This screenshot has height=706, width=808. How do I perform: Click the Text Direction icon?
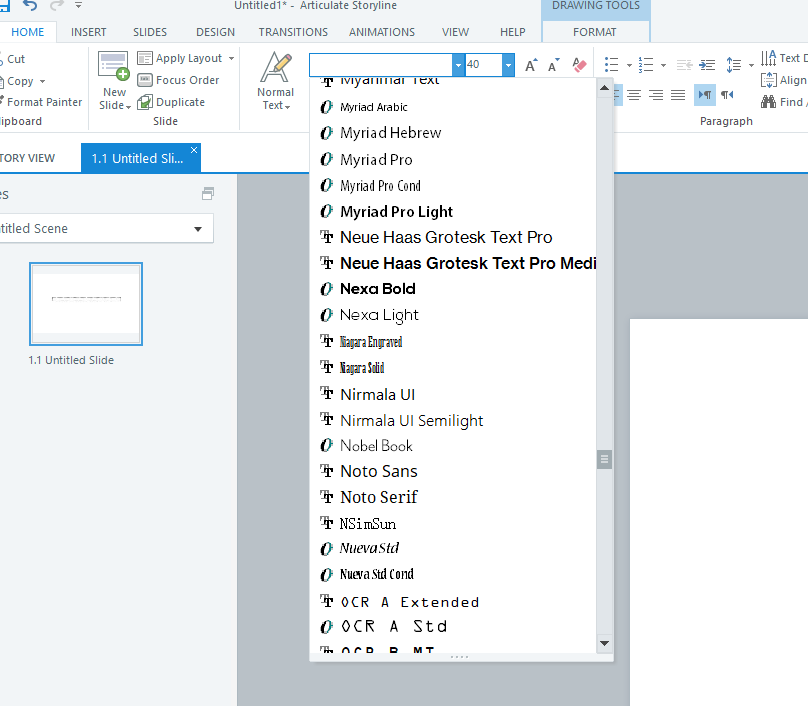(x=768, y=58)
